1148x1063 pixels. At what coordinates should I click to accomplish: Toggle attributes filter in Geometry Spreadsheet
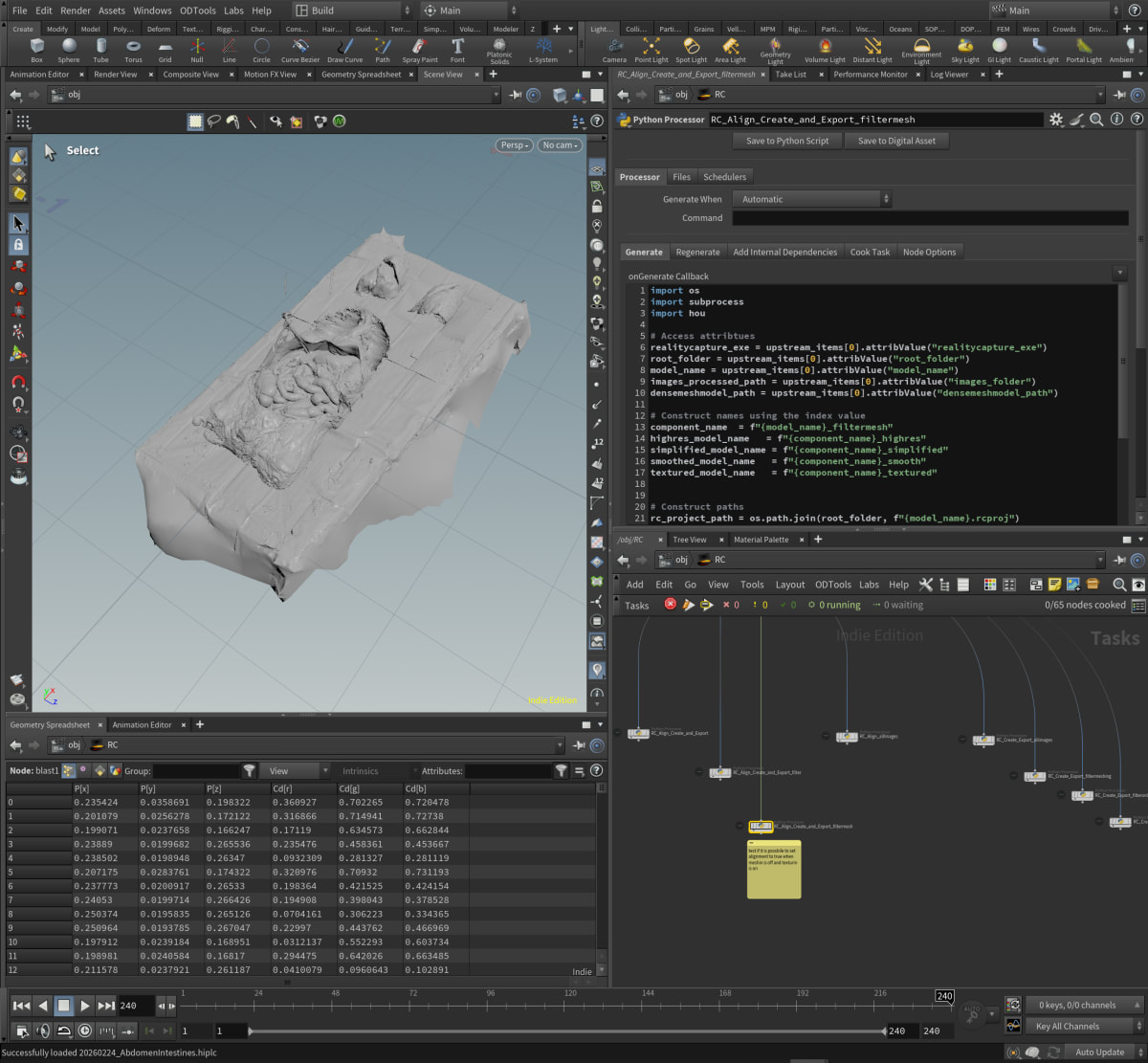tap(561, 770)
